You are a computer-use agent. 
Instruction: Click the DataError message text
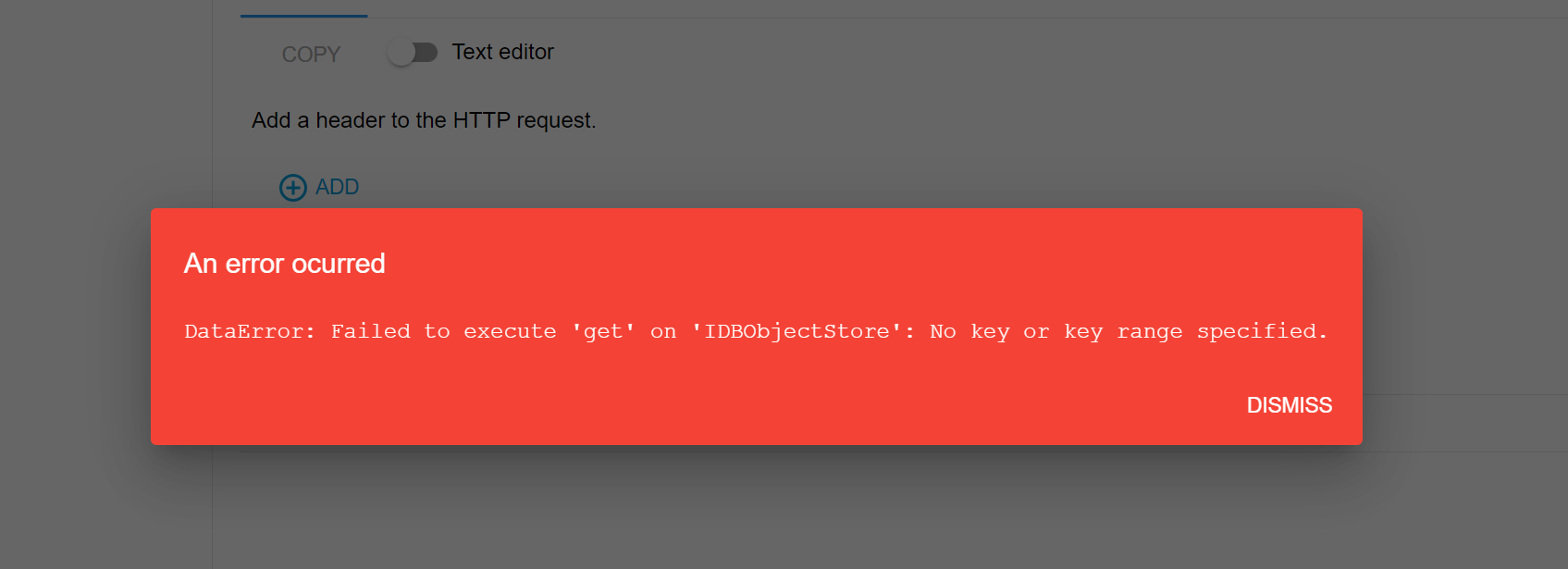tap(755, 330)
